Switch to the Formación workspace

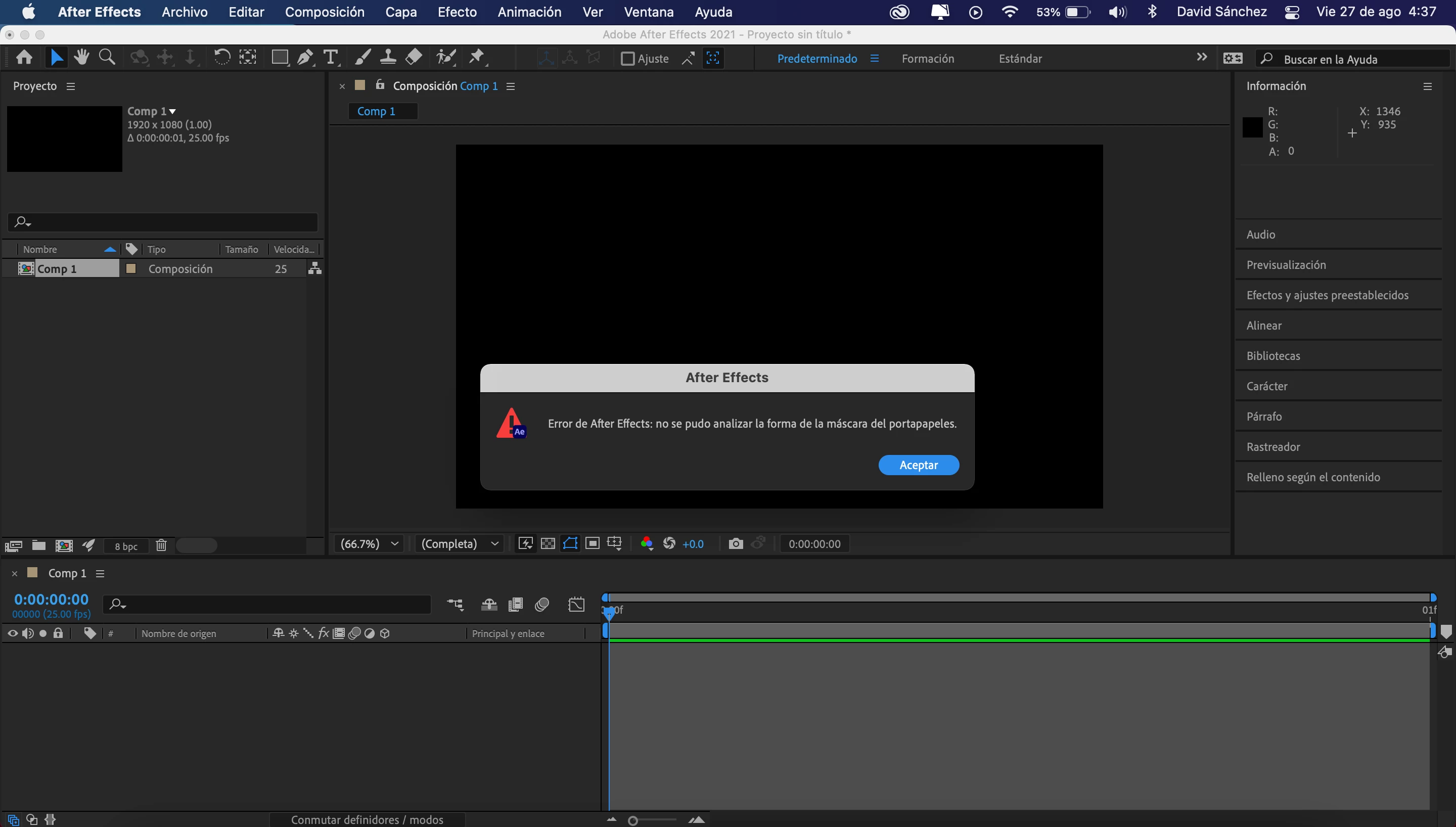pyautogui.click(x=927, y=59)
